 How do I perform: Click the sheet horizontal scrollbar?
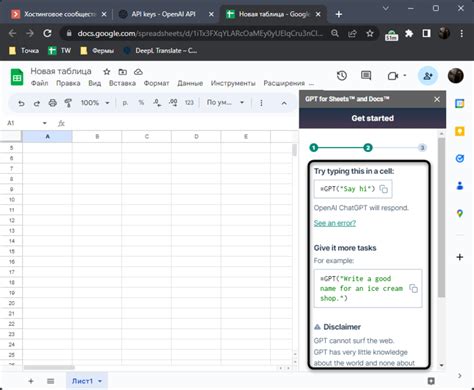pyautogui.click(x=49, y=368)
